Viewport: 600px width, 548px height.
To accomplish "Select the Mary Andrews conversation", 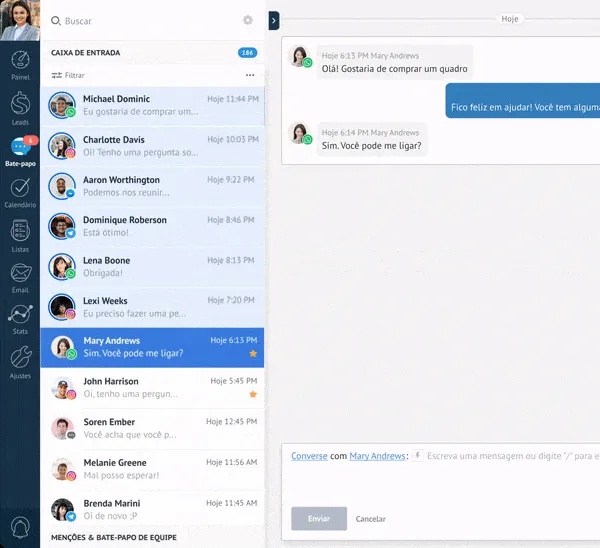I will (x=152, y=347).
